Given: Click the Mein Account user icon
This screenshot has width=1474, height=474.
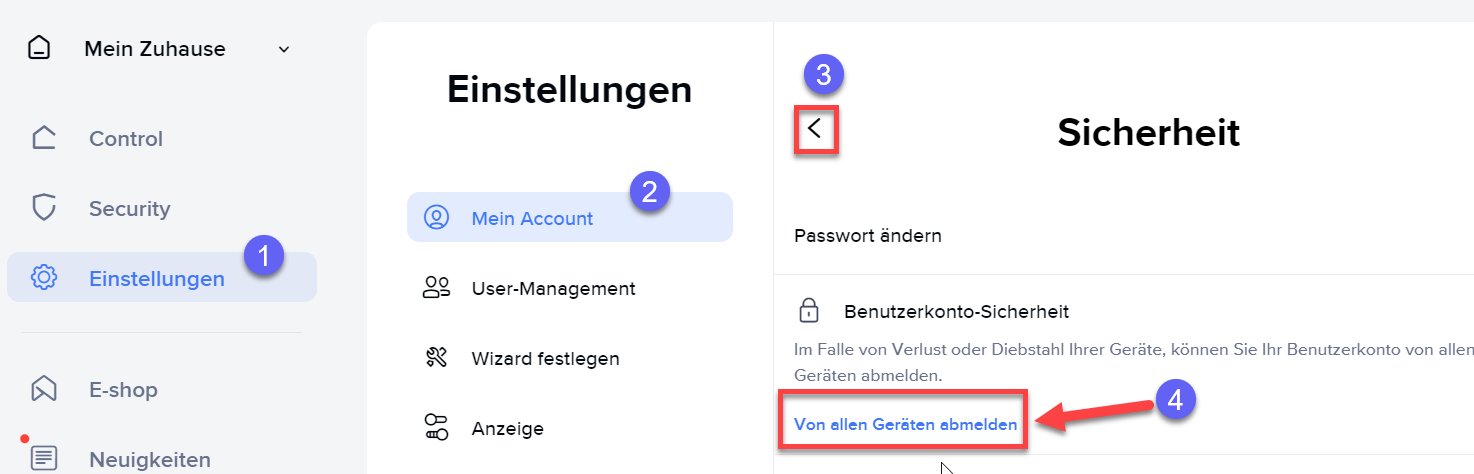Looking at the screenshot, I should [x=436, y=218].
